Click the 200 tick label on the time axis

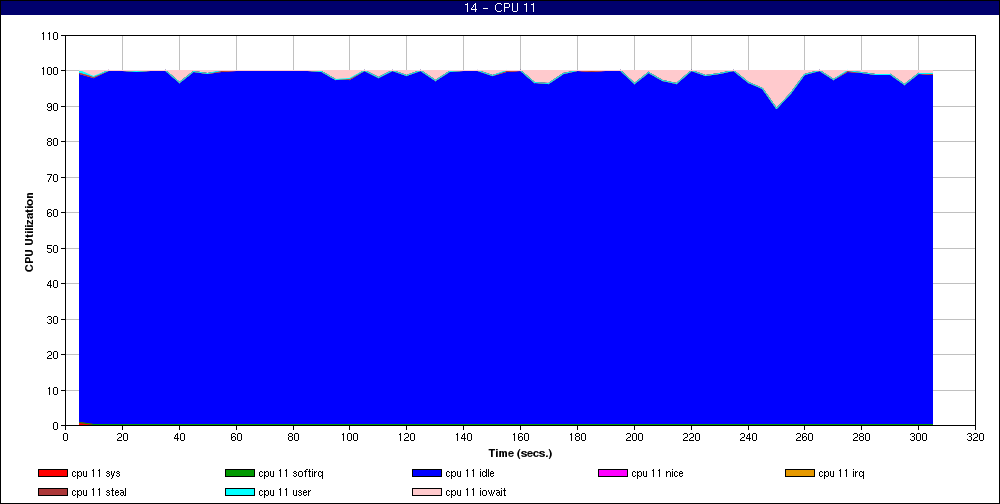[634, 437]
